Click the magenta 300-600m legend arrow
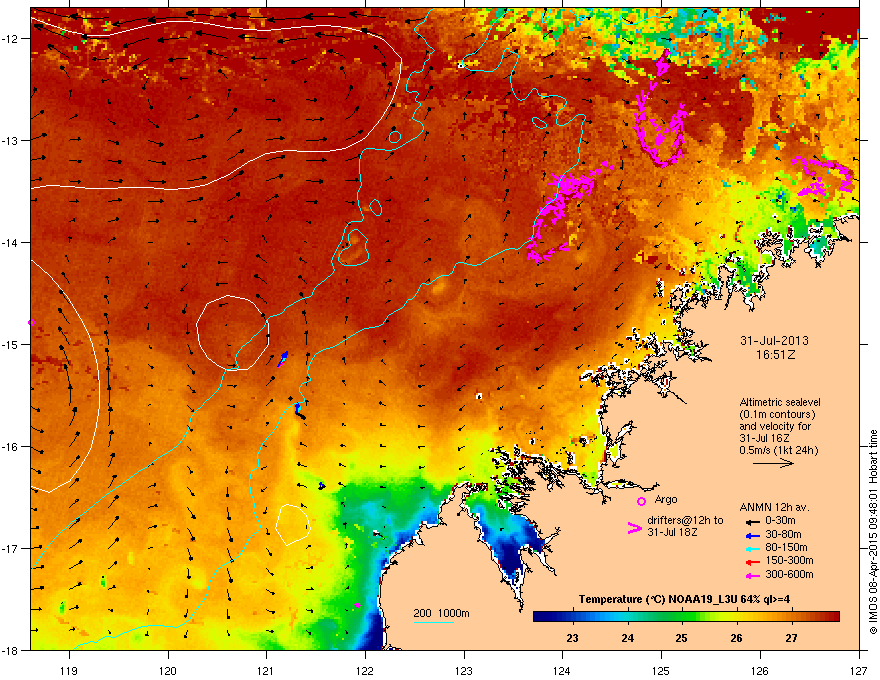Screen dimensions: 880x680 point(751,575)
